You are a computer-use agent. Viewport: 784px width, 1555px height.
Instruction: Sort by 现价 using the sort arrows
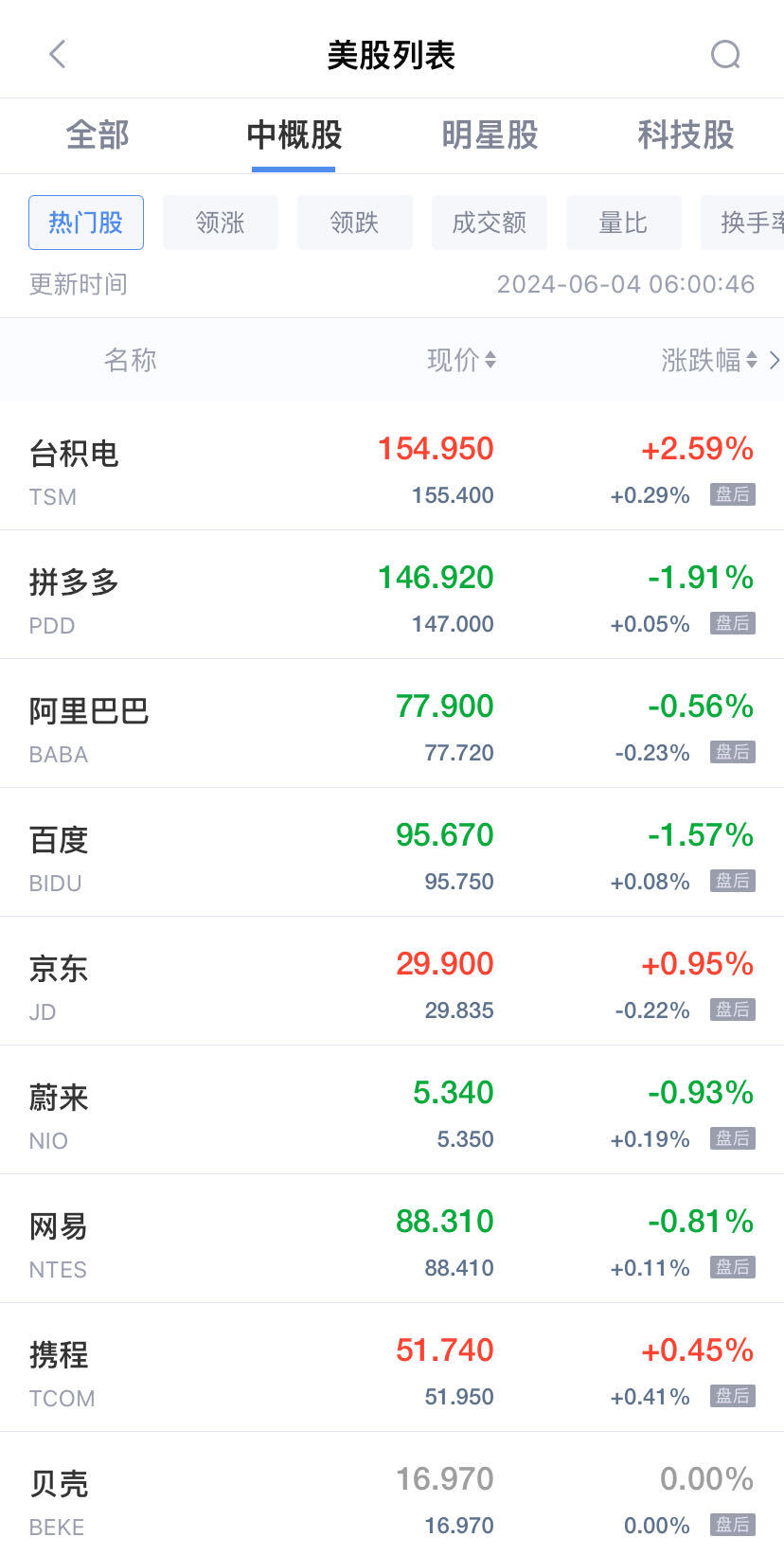pyautogui.click(x=490, y=360)
